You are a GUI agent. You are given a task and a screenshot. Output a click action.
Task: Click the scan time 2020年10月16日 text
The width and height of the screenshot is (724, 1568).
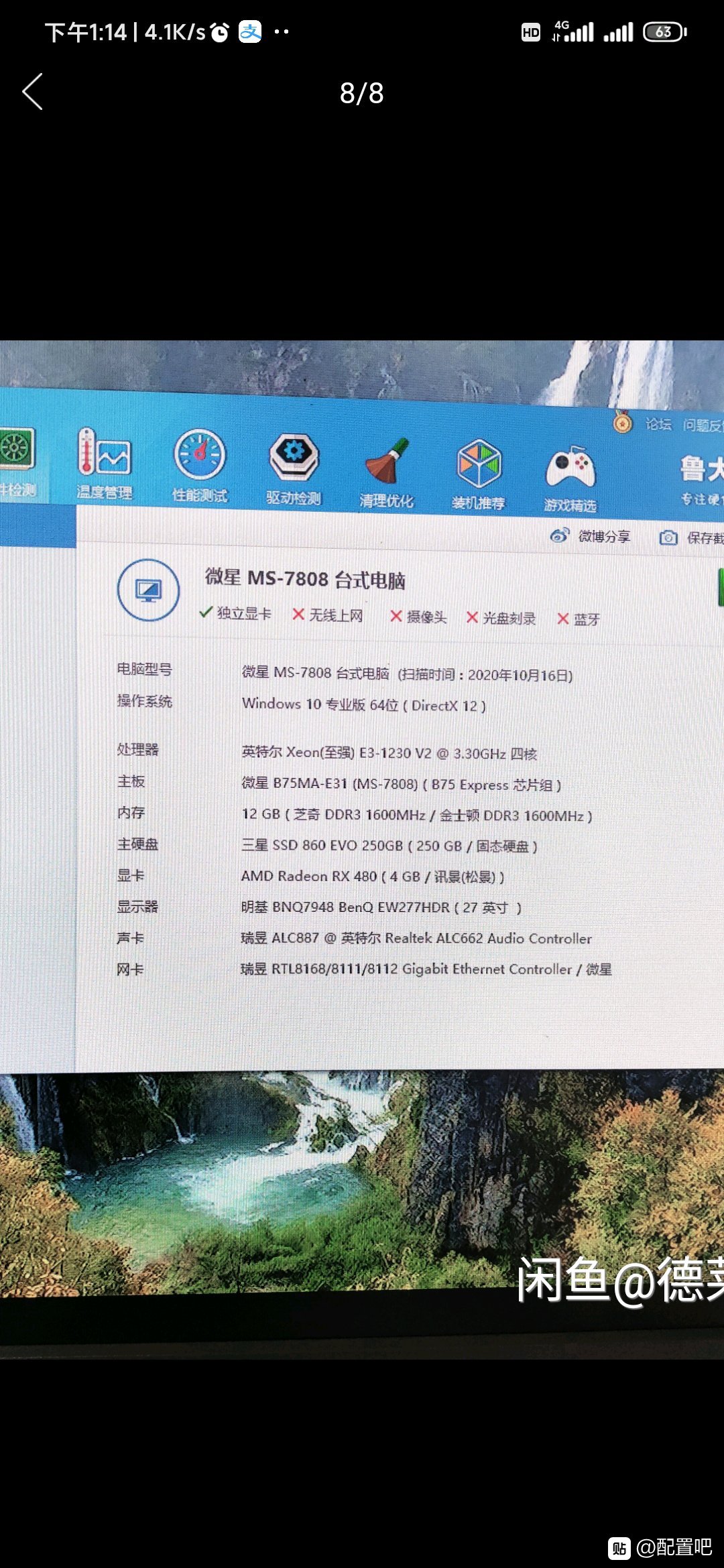click(485, 675)
